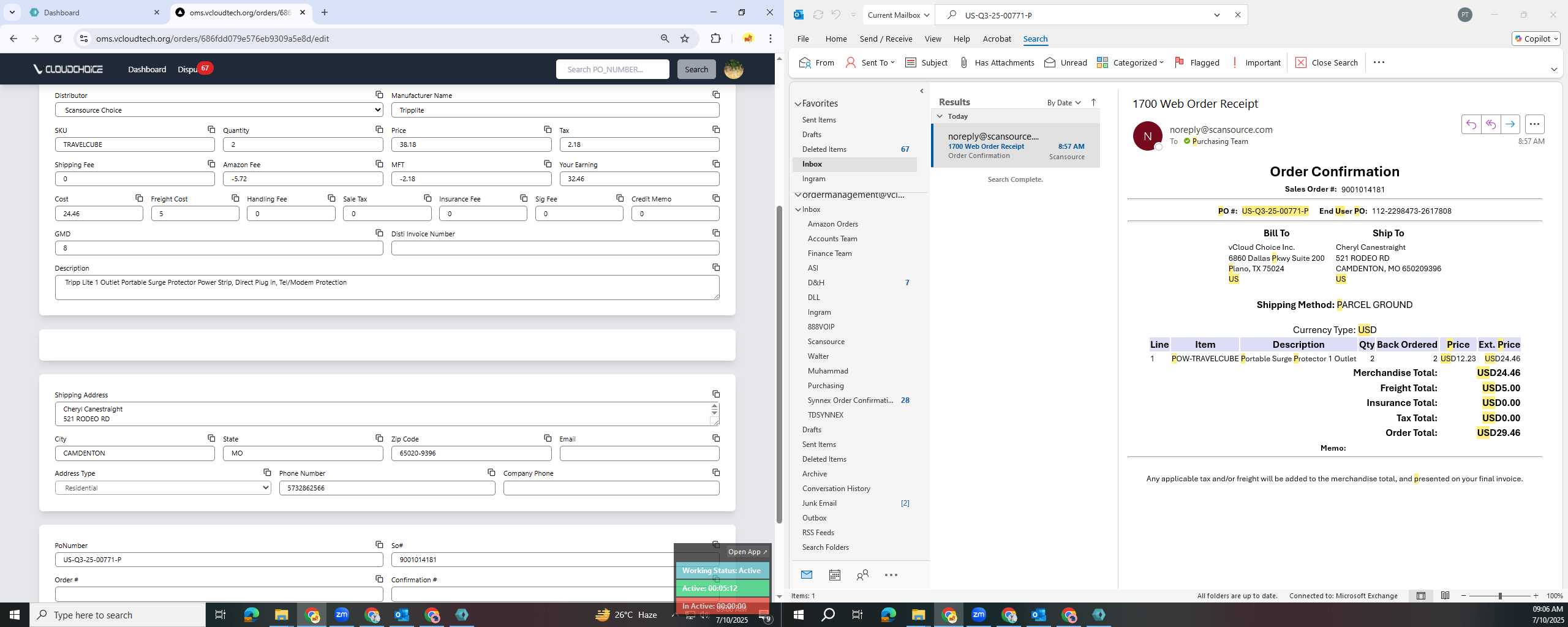
Task: Open Zoom from the left taskbar
Action: 342,615
